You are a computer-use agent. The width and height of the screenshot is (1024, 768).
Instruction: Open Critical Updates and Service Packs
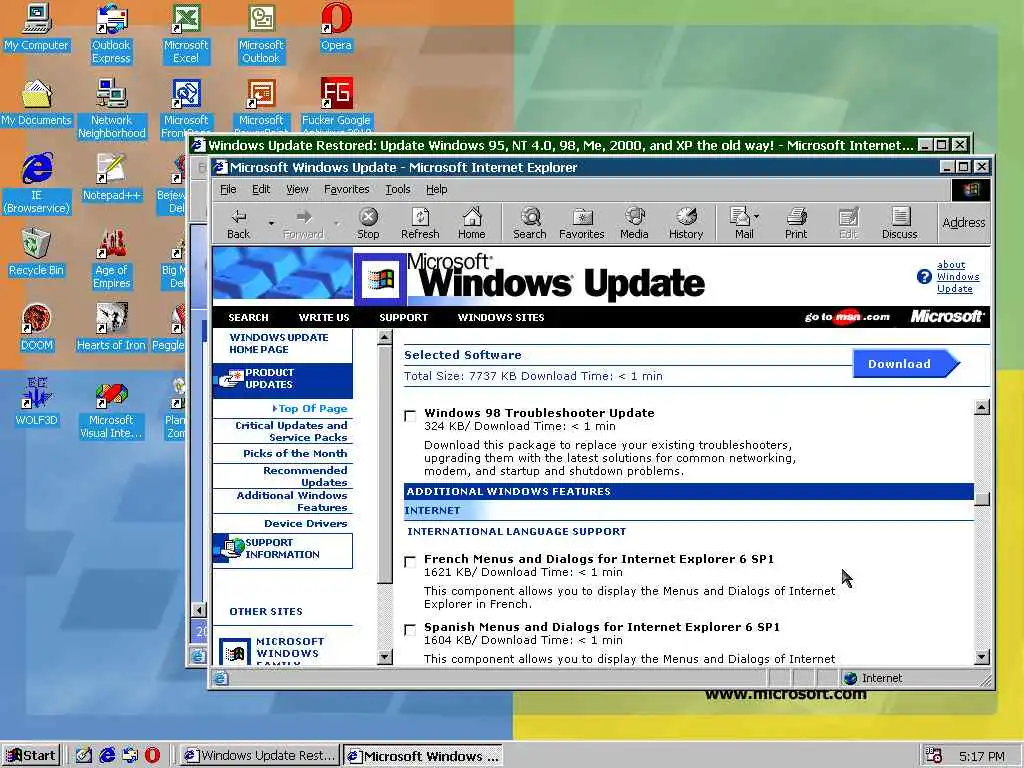coord(291,431)
